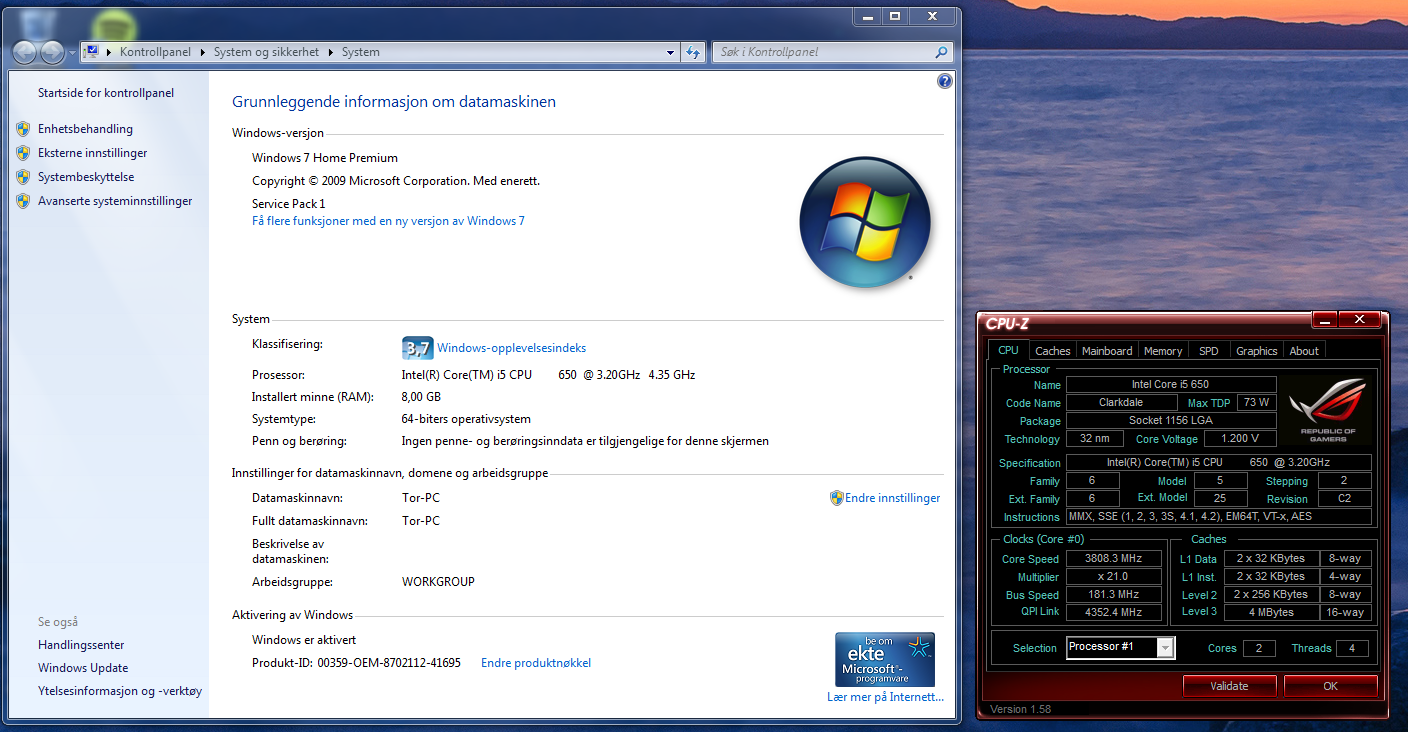Viewport: 1408px width, 732px height.
Task: Click the Package field Socket 1156 LGA
Action: (x=1171, y=421)
